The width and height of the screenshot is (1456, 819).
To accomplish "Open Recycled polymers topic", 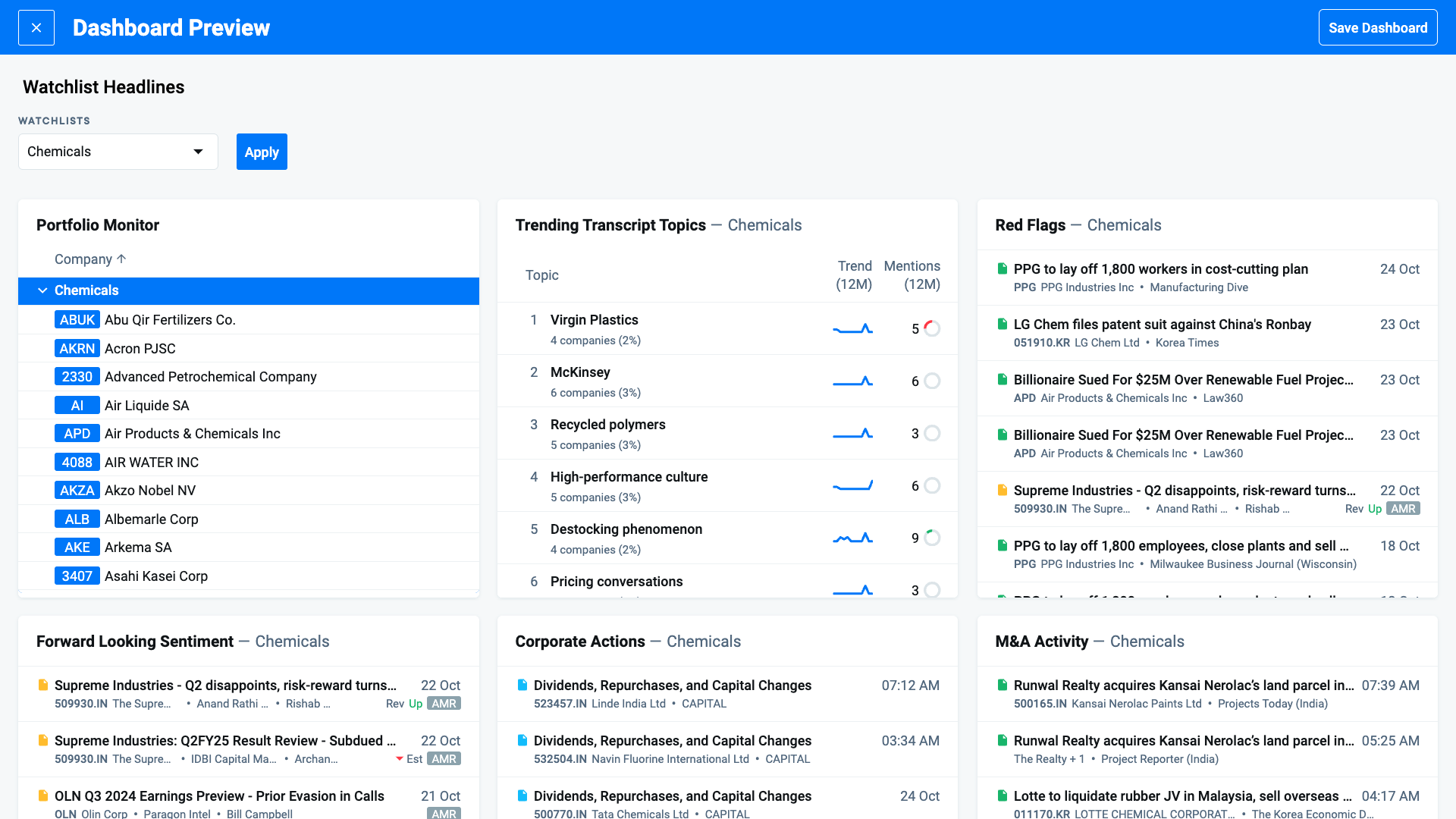I will 607,425.
